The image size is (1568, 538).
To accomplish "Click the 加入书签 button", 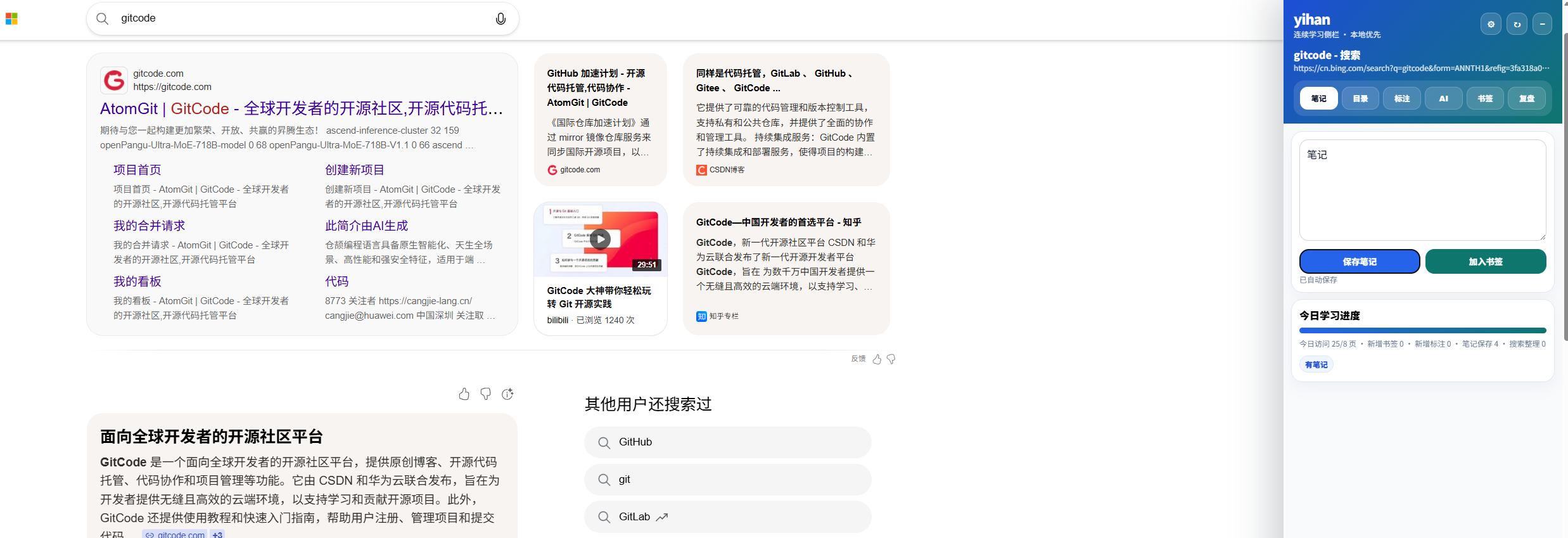I will (x=1486, y=262).
